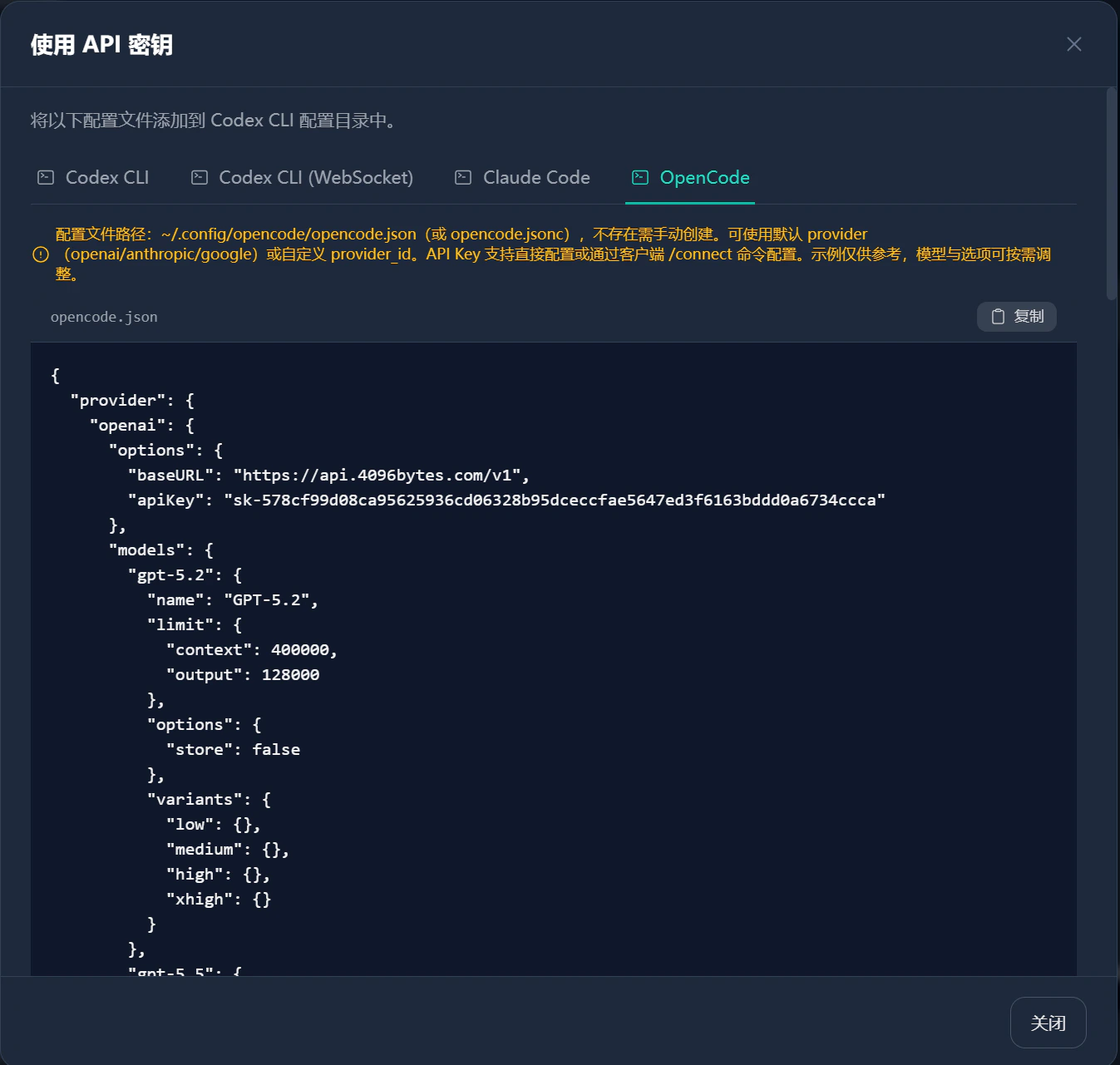Image resolution: width=1120 pixels, height=1065 pixels.
Task: Close the API key dialog with X
Action: click(1074, 44)
